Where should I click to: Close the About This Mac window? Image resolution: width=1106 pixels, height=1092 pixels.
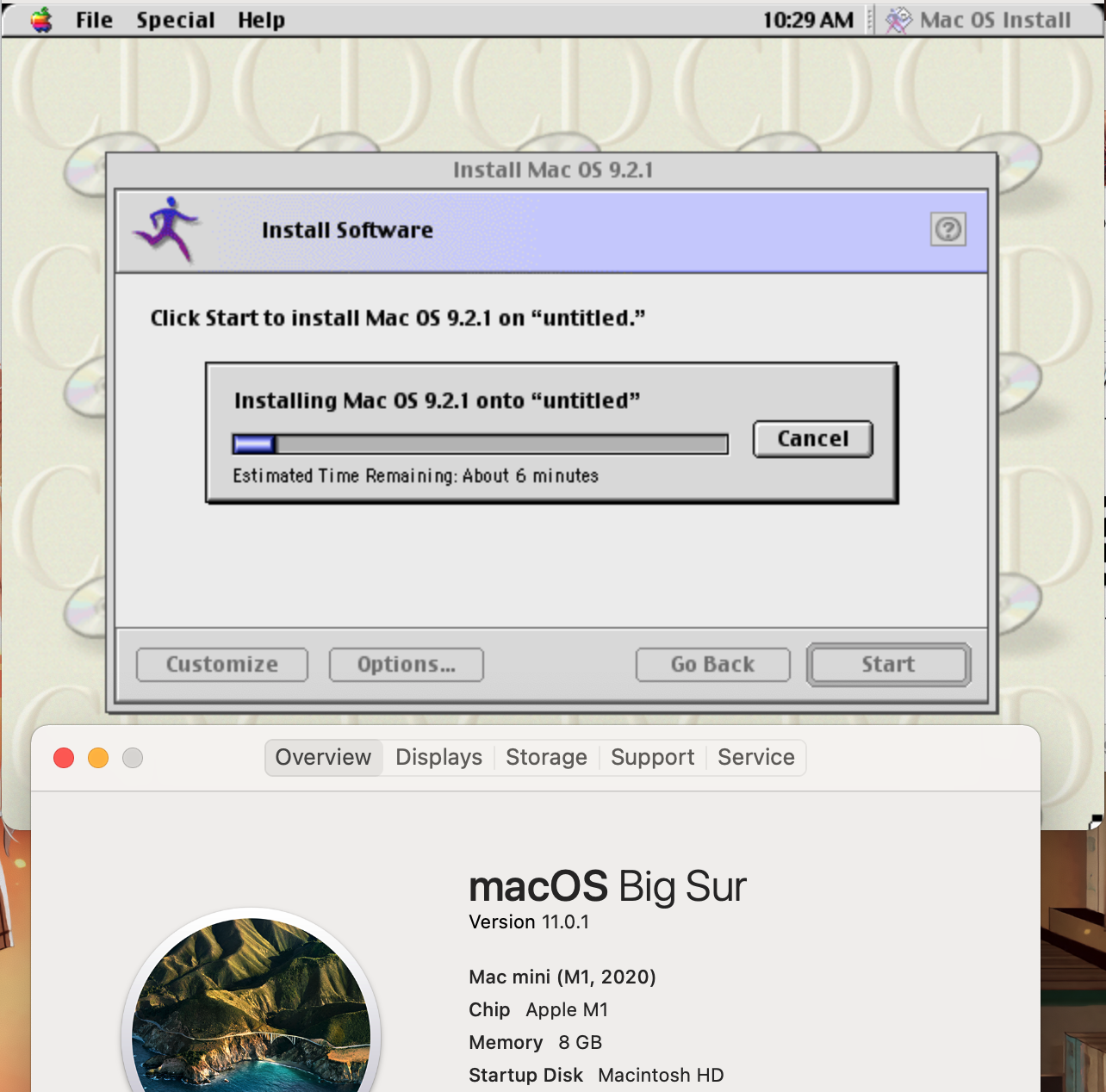pyautogui.click(x=64, y=758)
